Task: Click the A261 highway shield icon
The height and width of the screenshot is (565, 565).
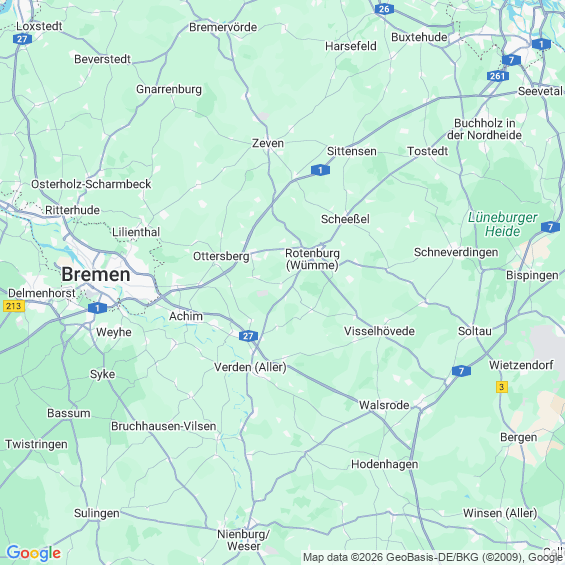Action: pos(498,76)
